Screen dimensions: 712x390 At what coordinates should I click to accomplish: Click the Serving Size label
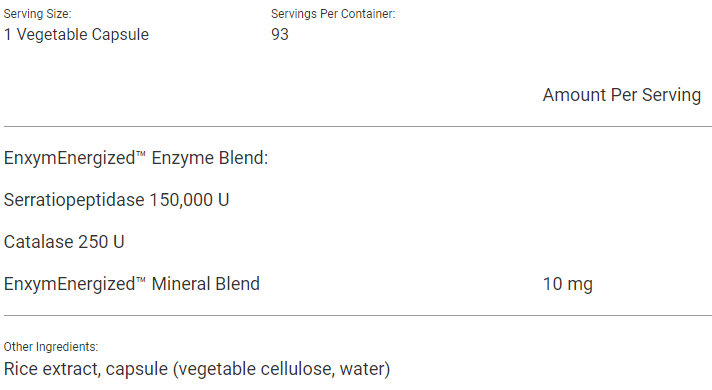[37, 14]
